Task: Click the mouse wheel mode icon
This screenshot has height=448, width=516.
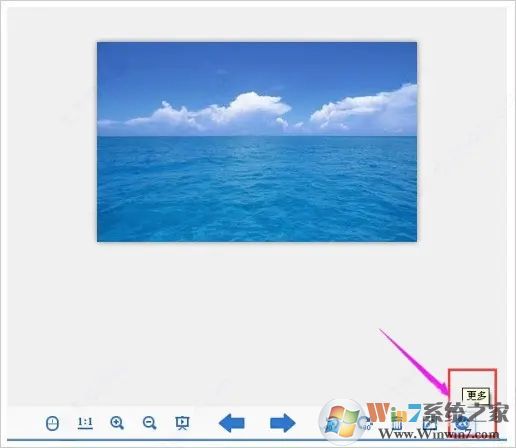Action: (x=52, y=423)
